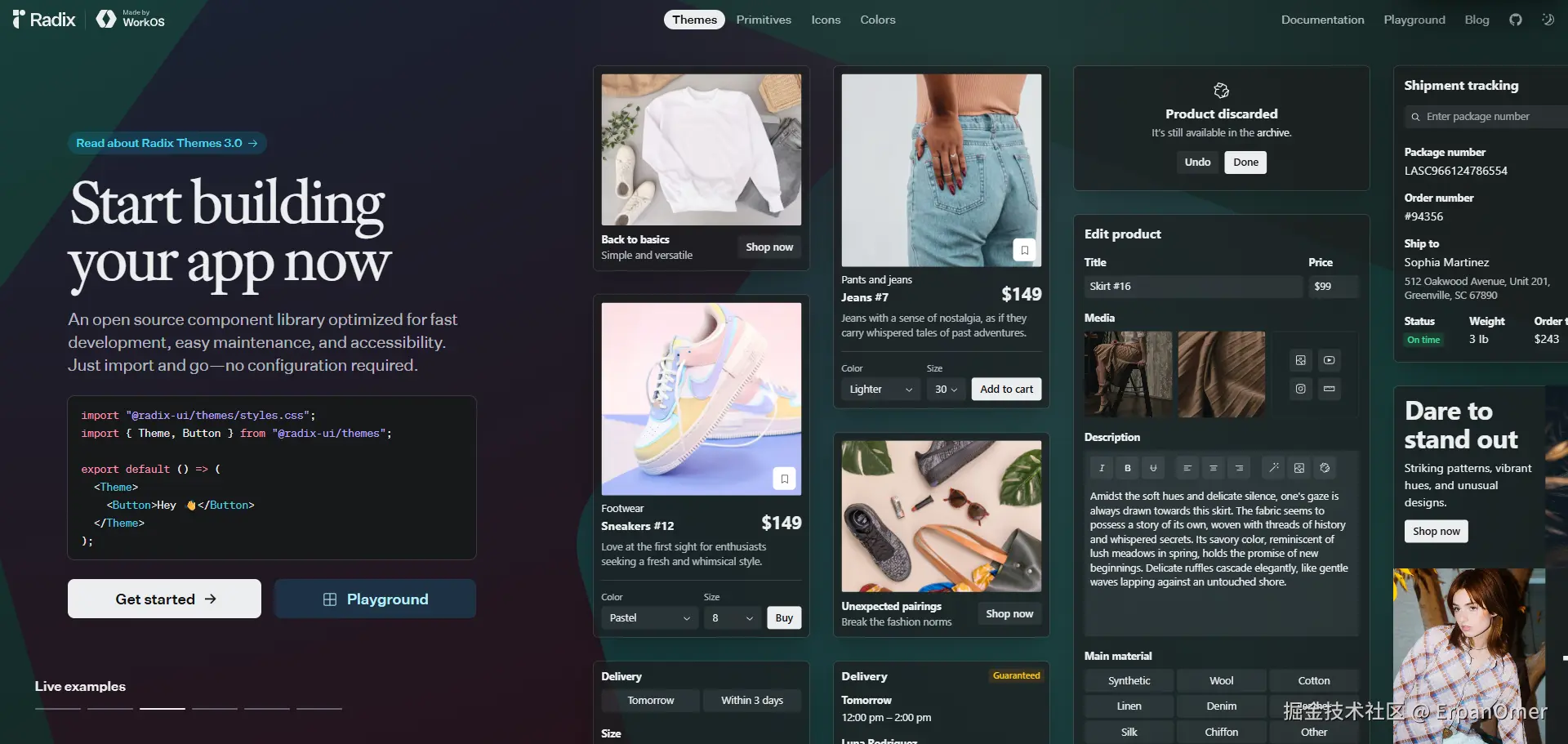Select Wool as main material
The image size is (1568, 744).
click(1222, 680)
